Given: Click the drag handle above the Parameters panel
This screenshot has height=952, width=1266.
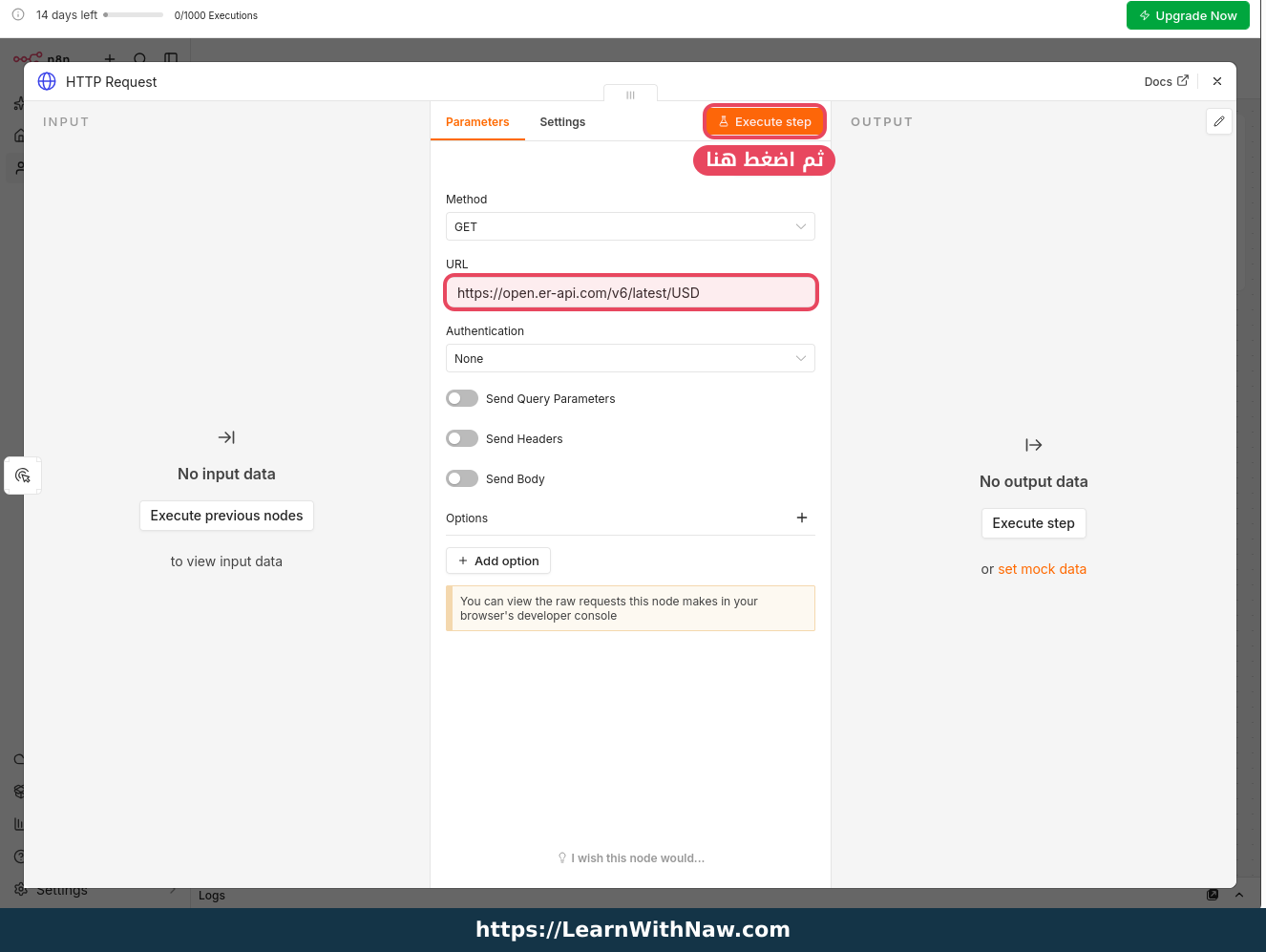Looking at the screenshot, I should click(x=630, y=95).
